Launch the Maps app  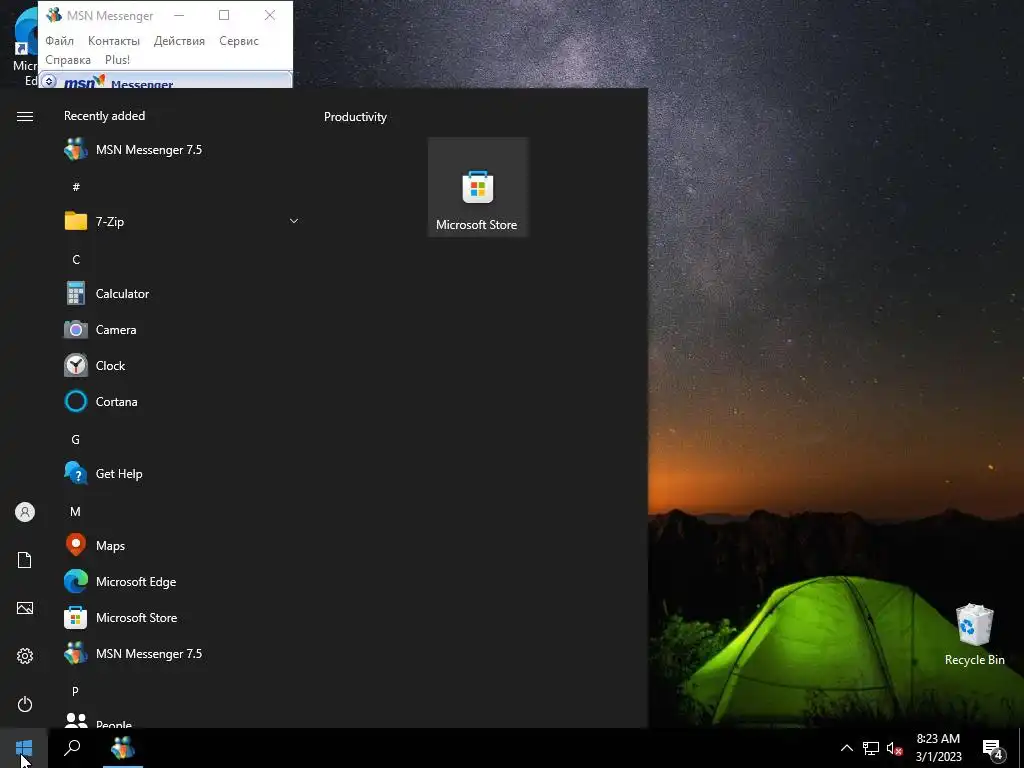pos(183,545)
